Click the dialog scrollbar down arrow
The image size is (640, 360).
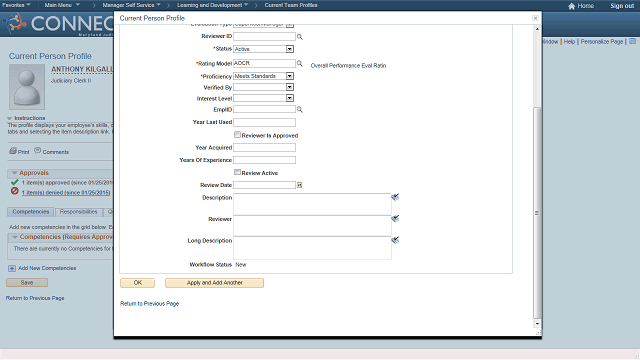[x=537, y=324]
